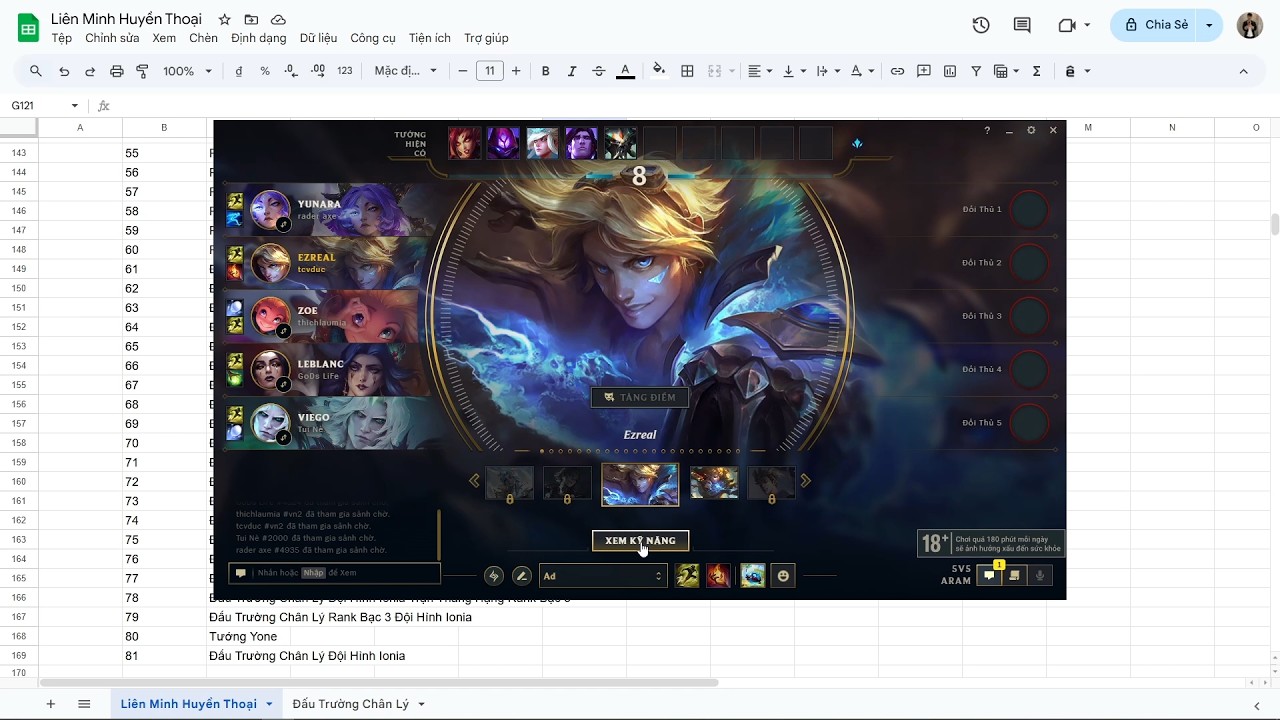
Task: Insert a chart
Action: [950, 71]
